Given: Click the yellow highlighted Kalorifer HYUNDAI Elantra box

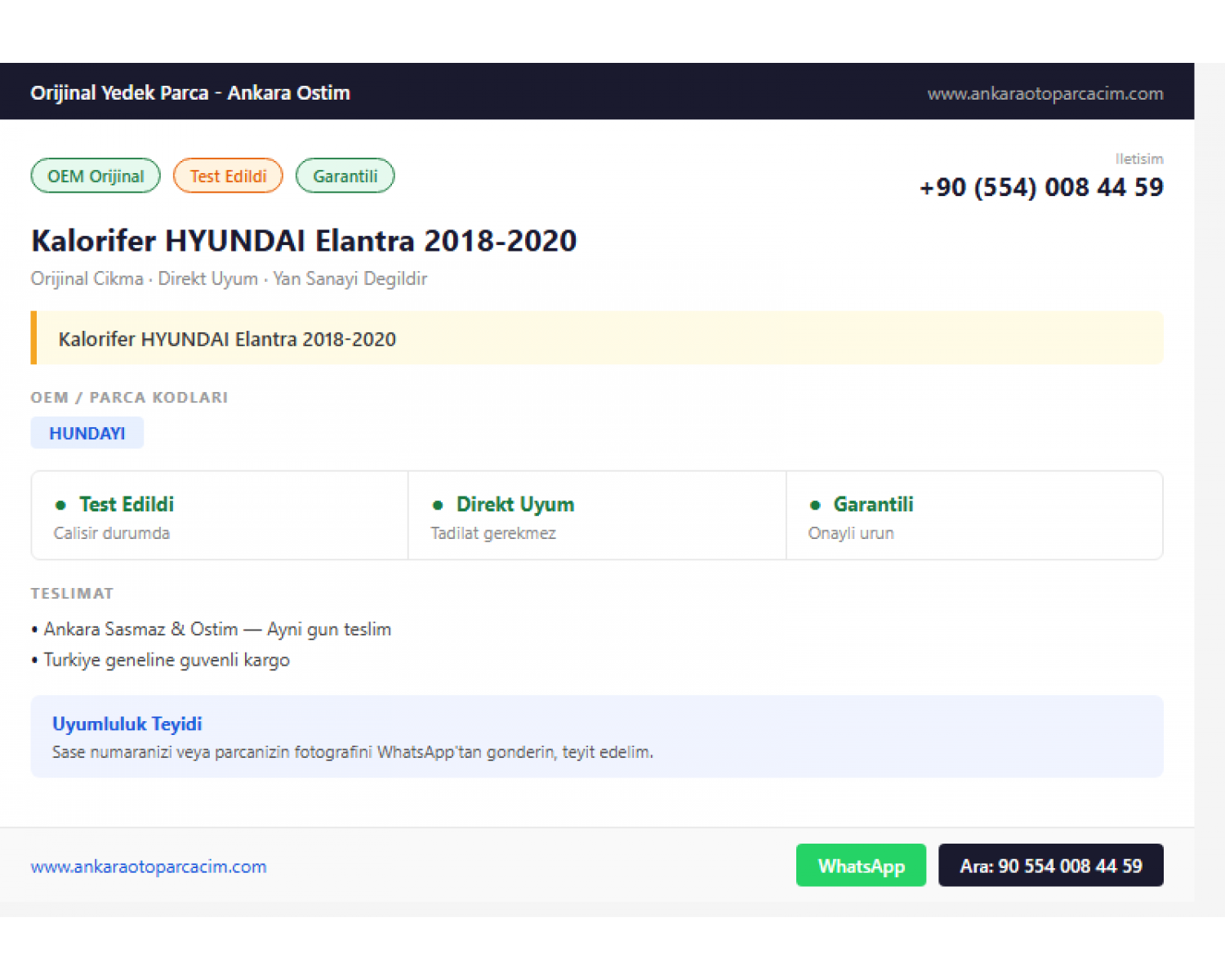Looking at the screenshot, I should (x=597, y=338).
